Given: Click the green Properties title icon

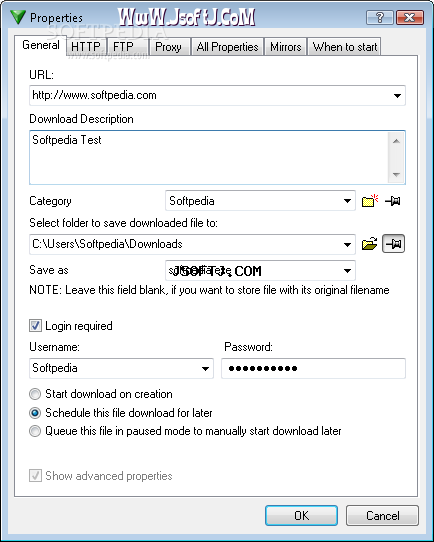Looking at the screenshot, I should tap(18, 17).
